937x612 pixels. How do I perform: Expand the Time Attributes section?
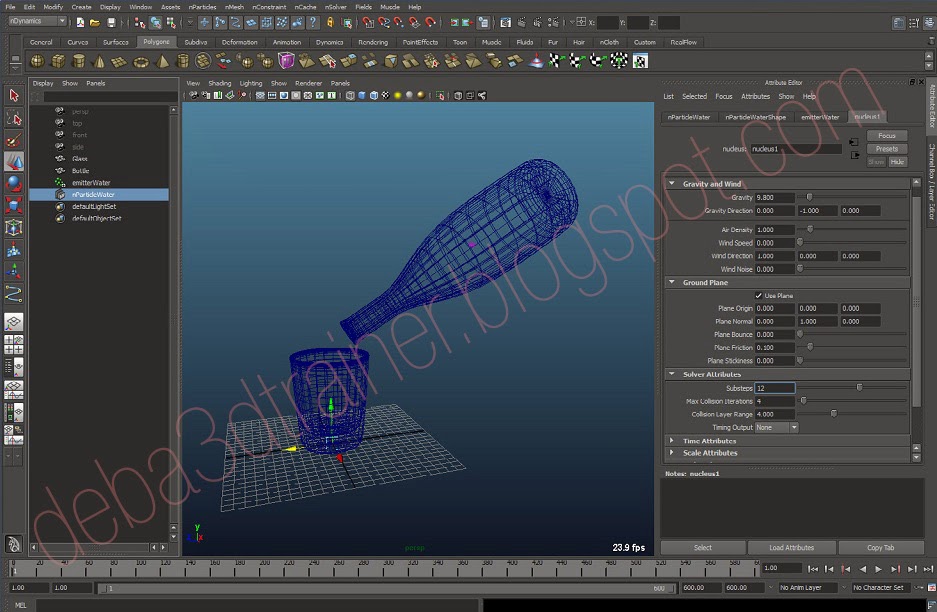coord(671,441)
